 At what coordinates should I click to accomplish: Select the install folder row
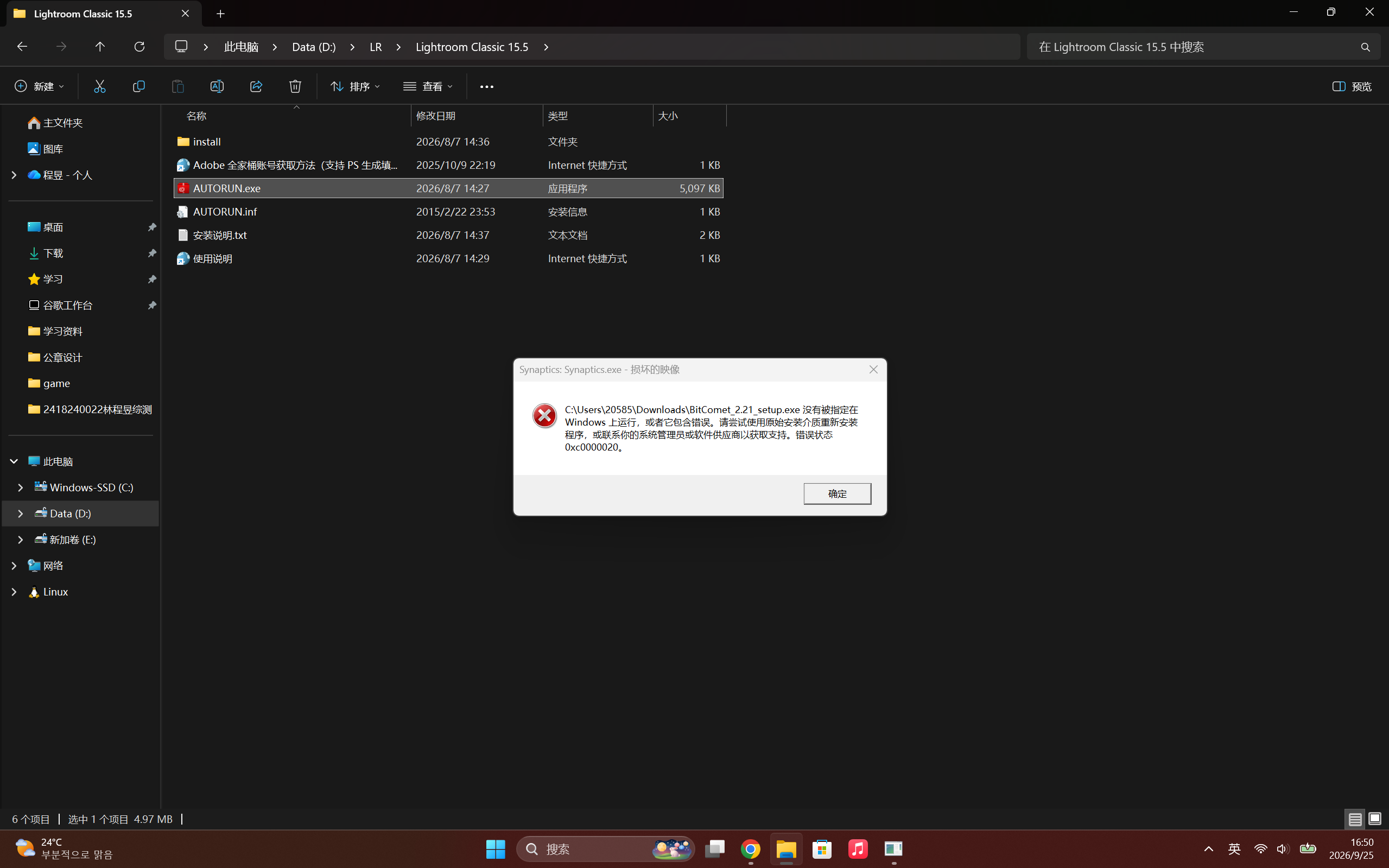448,142
